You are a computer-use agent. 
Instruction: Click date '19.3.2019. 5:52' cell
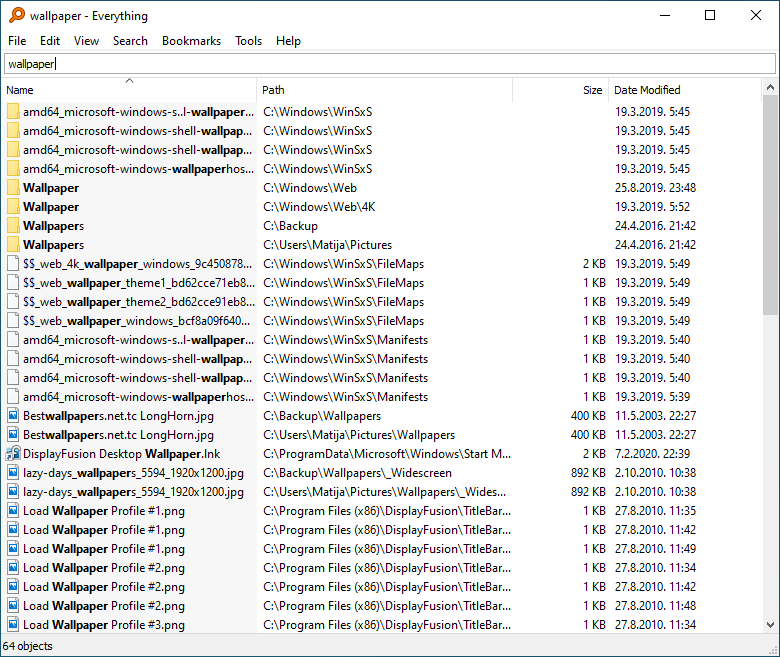(652, 207)
